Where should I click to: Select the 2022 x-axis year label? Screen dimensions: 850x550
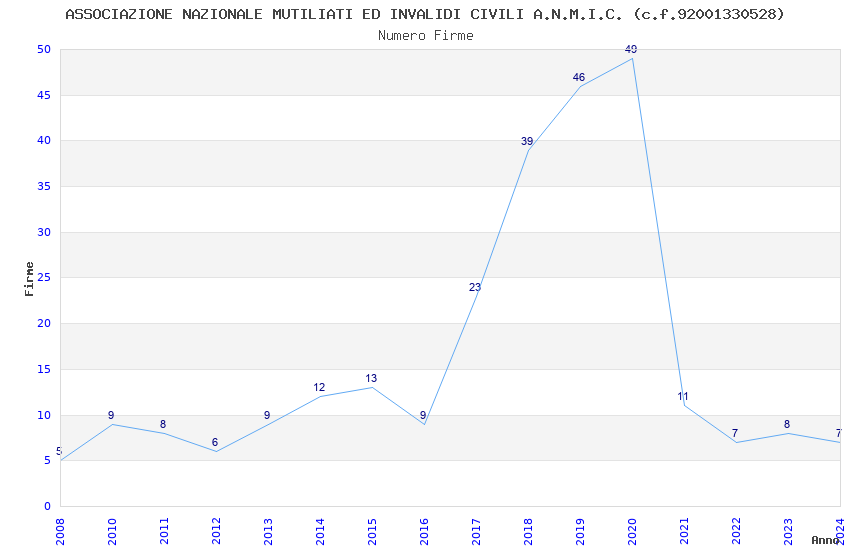click(737, 532)
